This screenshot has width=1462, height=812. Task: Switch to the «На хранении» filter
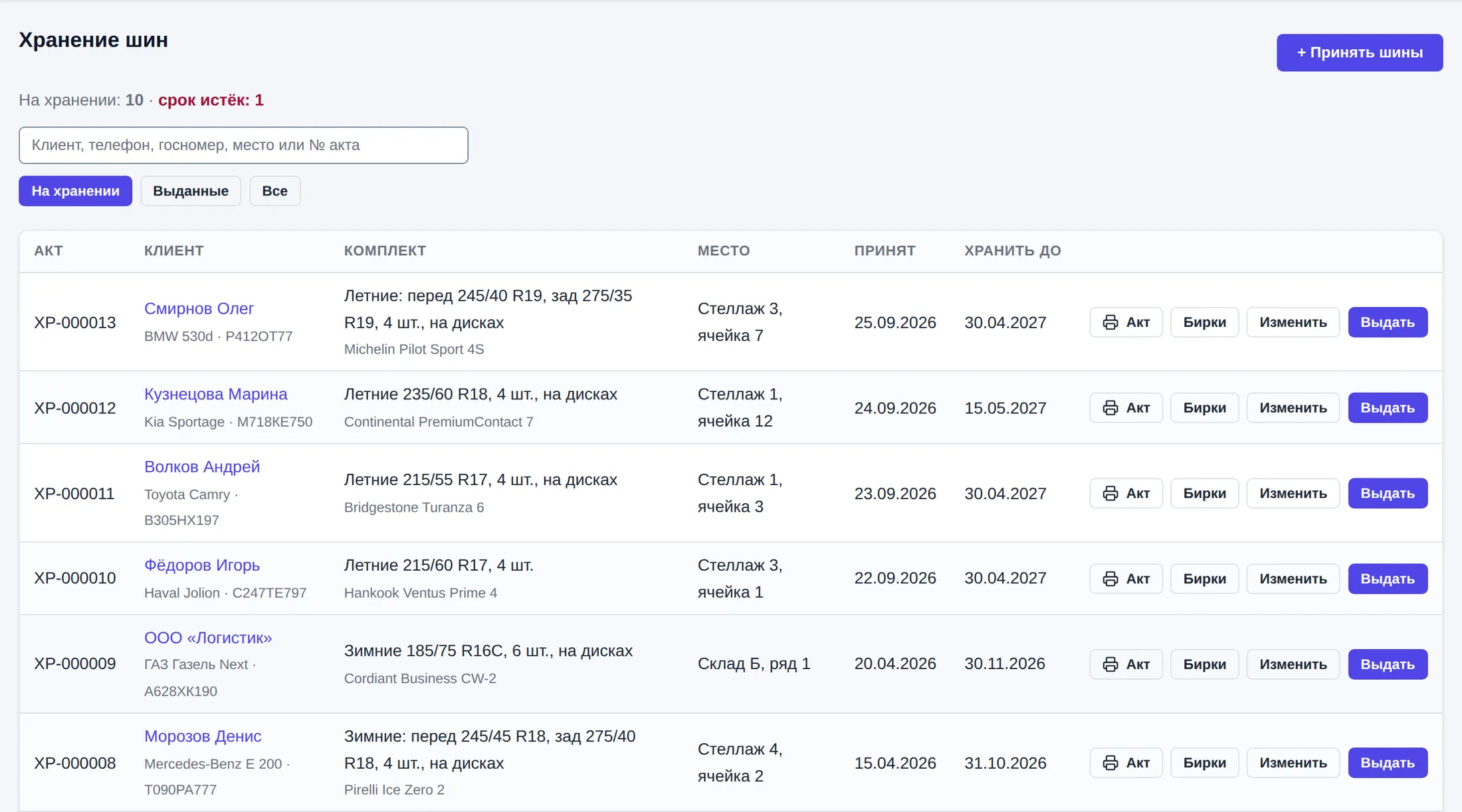[x=75, y=191]
